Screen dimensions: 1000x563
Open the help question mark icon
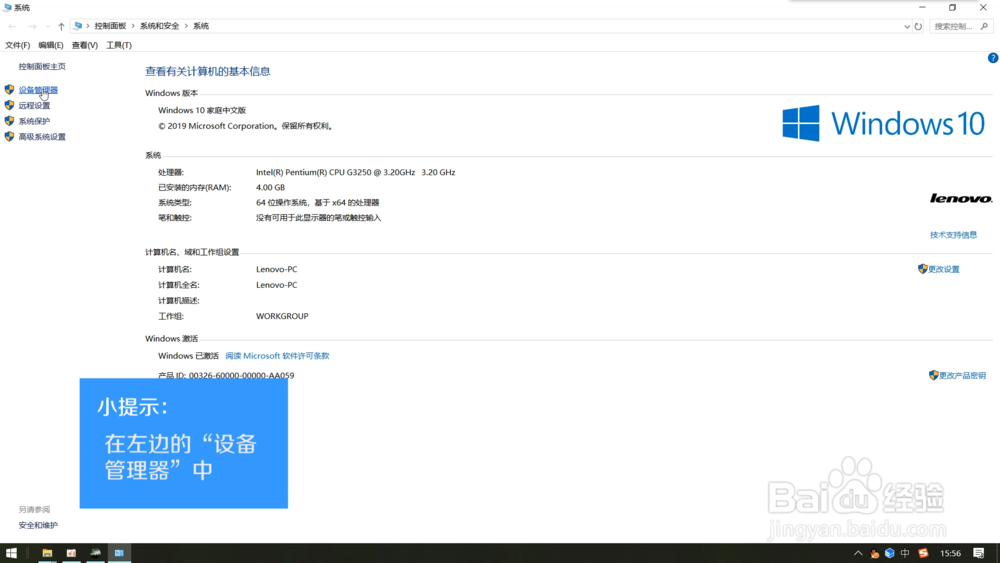point(993,58)
